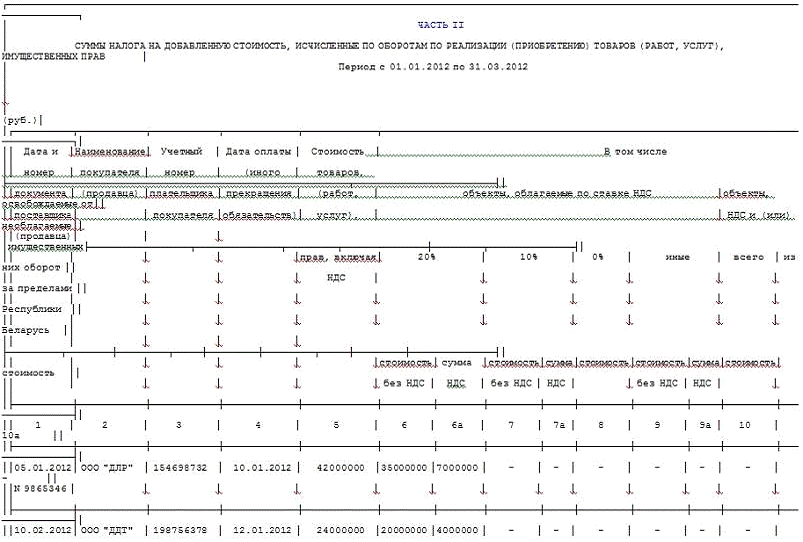Select the иные header

678,257
